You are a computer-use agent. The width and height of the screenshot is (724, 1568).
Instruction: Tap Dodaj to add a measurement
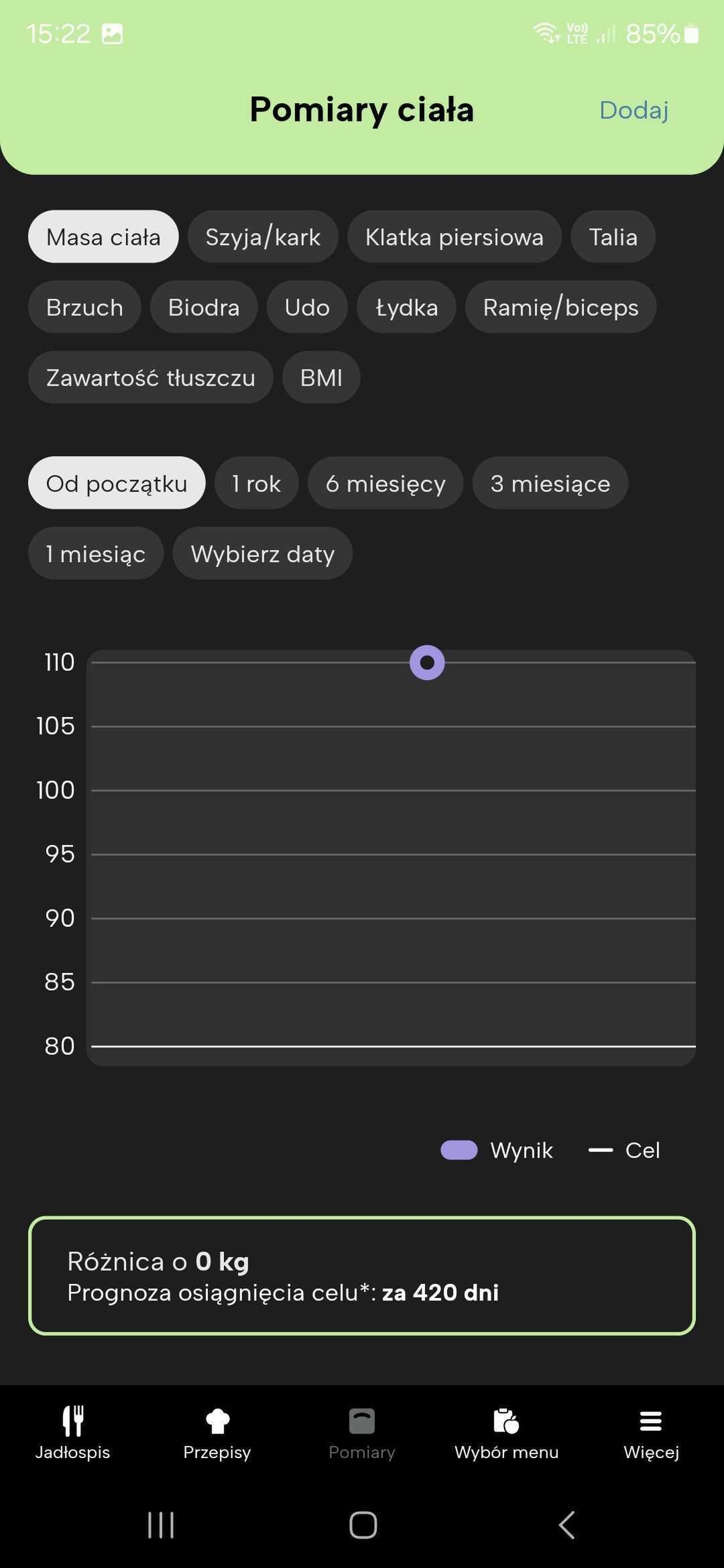633,110
